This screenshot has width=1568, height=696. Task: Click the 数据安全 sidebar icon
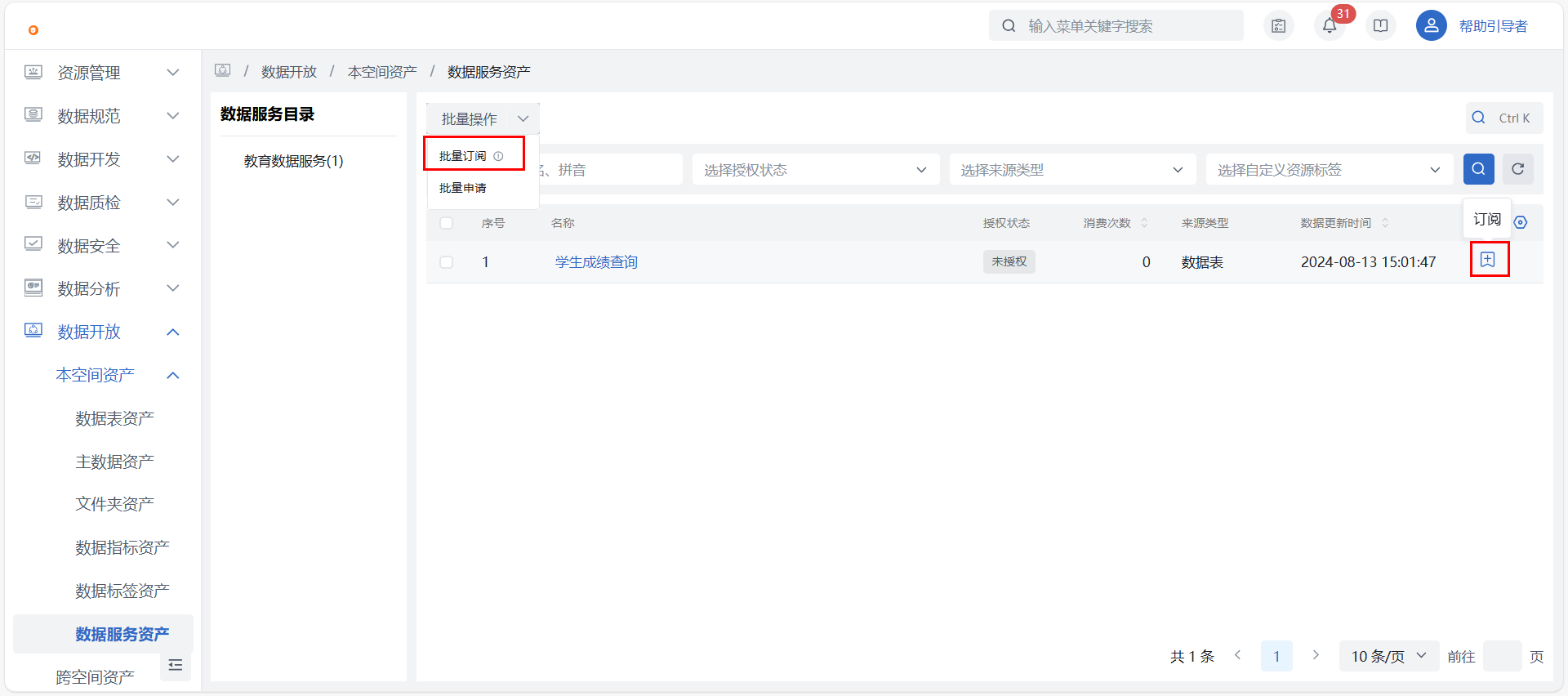(x=33, y=244)
